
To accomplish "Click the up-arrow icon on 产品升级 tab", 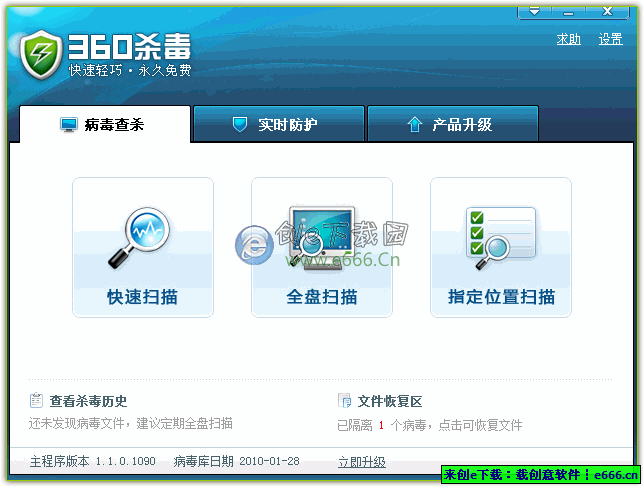I will [x=414, y=125].
